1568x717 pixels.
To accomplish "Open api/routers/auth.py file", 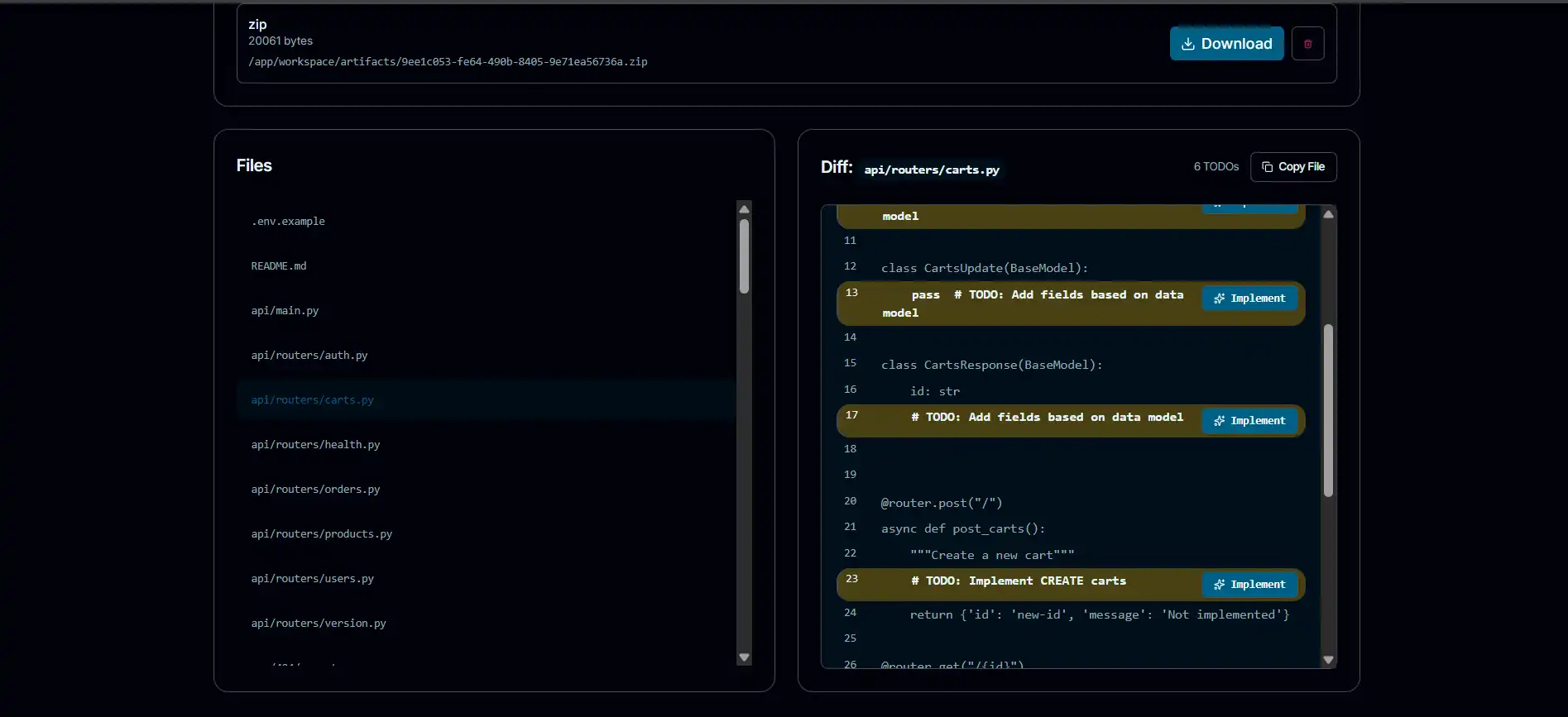I will pyautogui.click(x=486, y=356).
